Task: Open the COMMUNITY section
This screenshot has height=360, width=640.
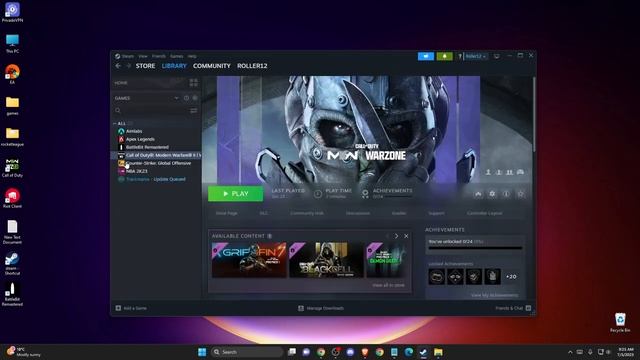Action: [212, 66]
